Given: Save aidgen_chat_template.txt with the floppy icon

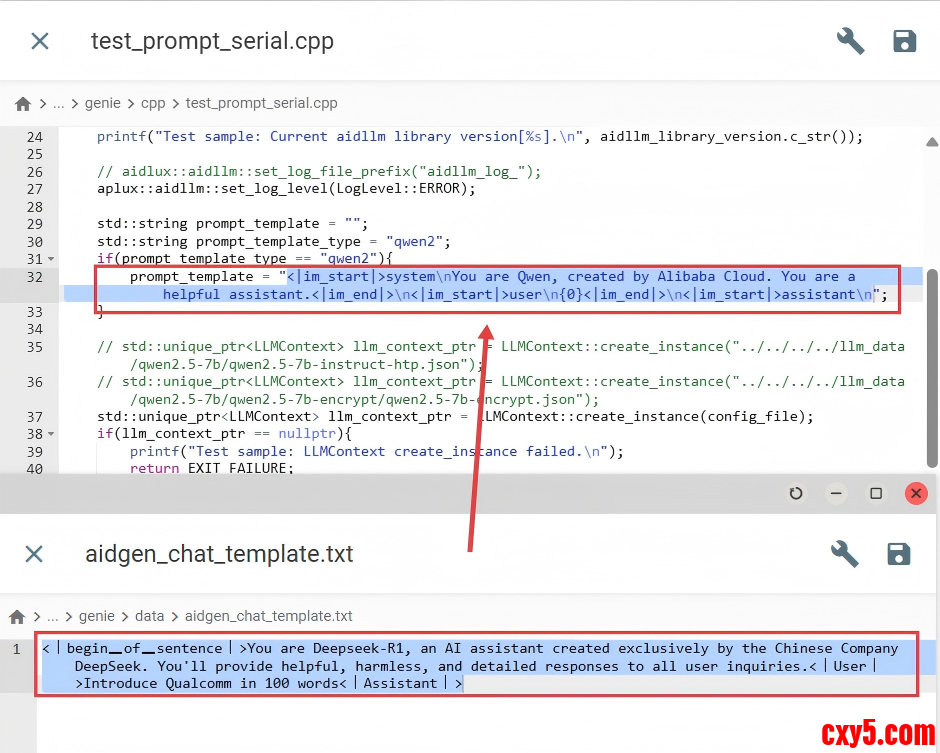Looking at the screenshot, I should [x=899, y=554].
